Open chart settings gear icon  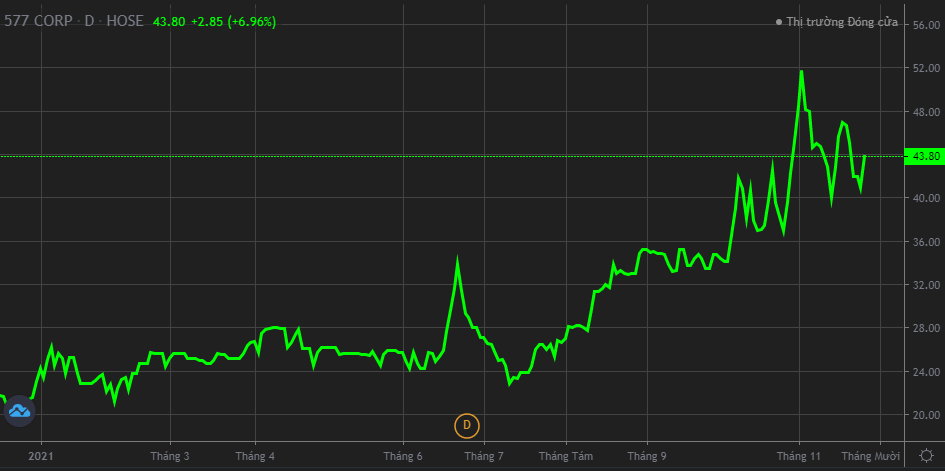coord(925,455)
